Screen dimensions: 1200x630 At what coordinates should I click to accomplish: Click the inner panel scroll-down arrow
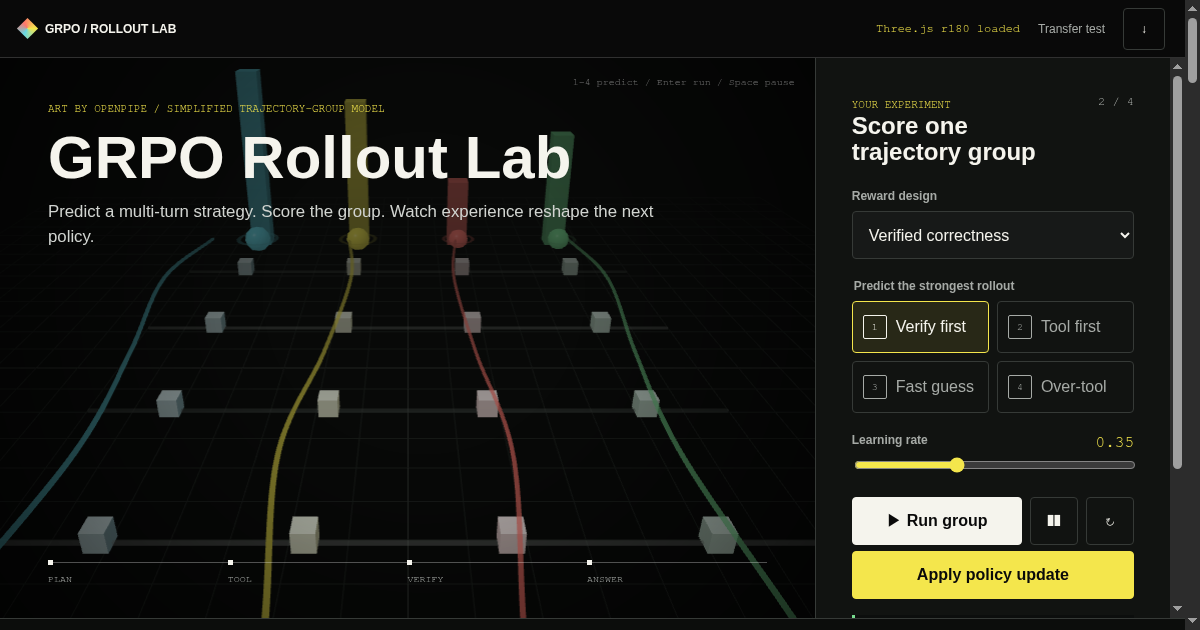[x=1177, y=608]
